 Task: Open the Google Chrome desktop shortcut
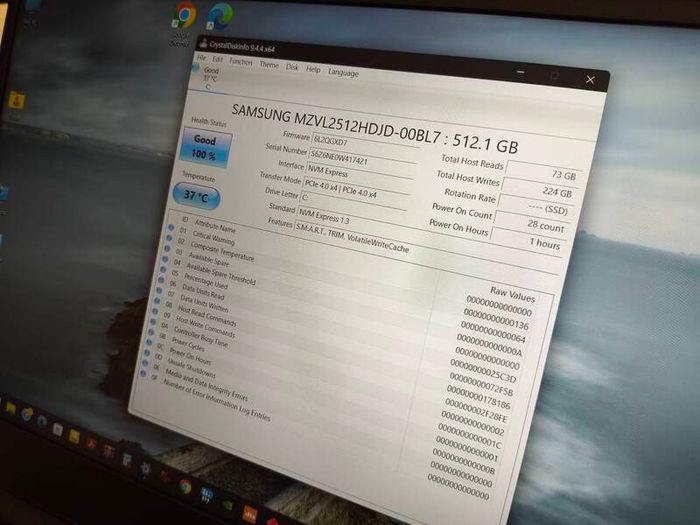tap(184, 15)
